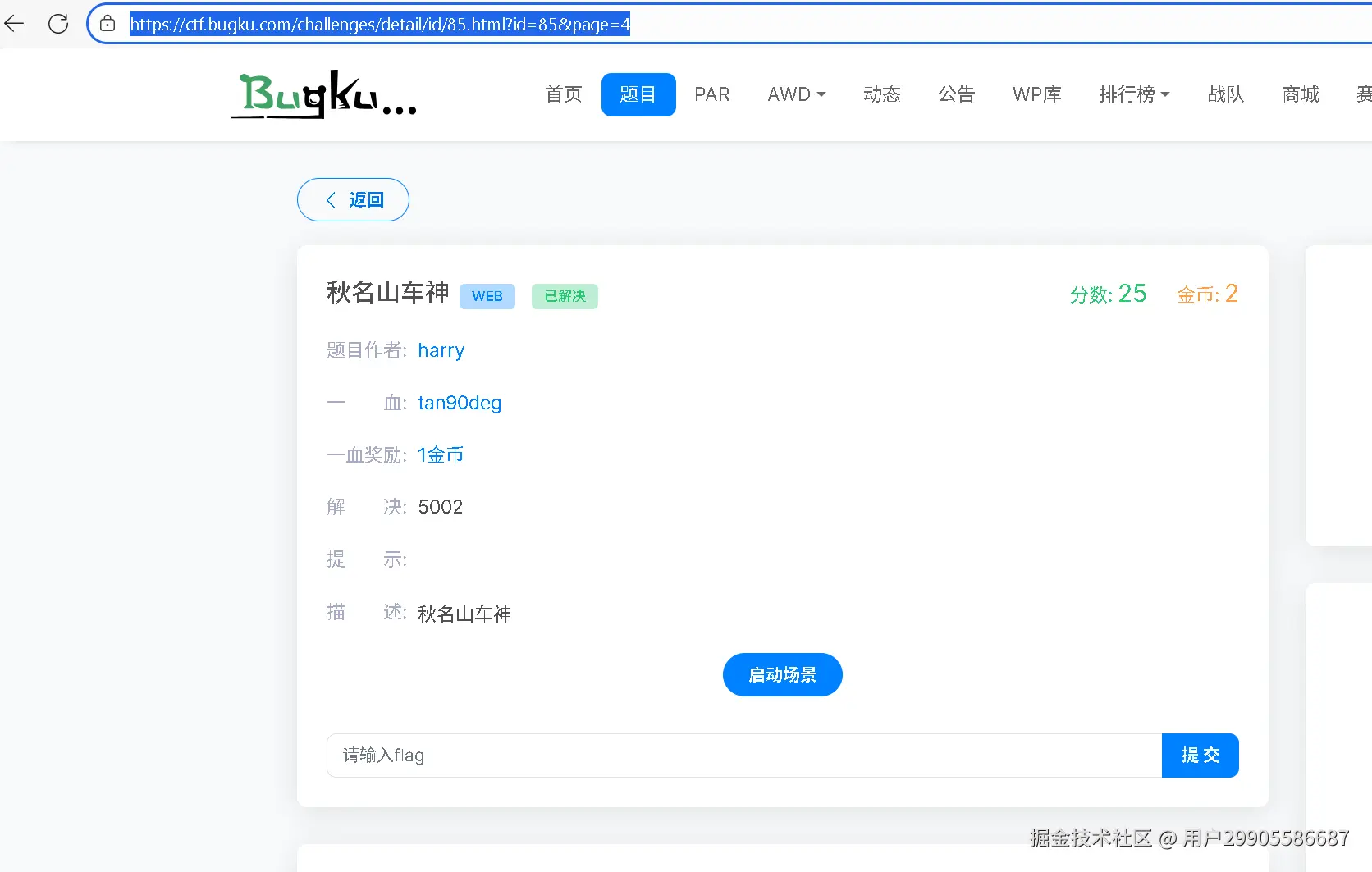The height and width of the screenshot is (872, 1372).
Task: Click the 已解决 solved badge
Action: pyautogui.click(x=565, y=296)
